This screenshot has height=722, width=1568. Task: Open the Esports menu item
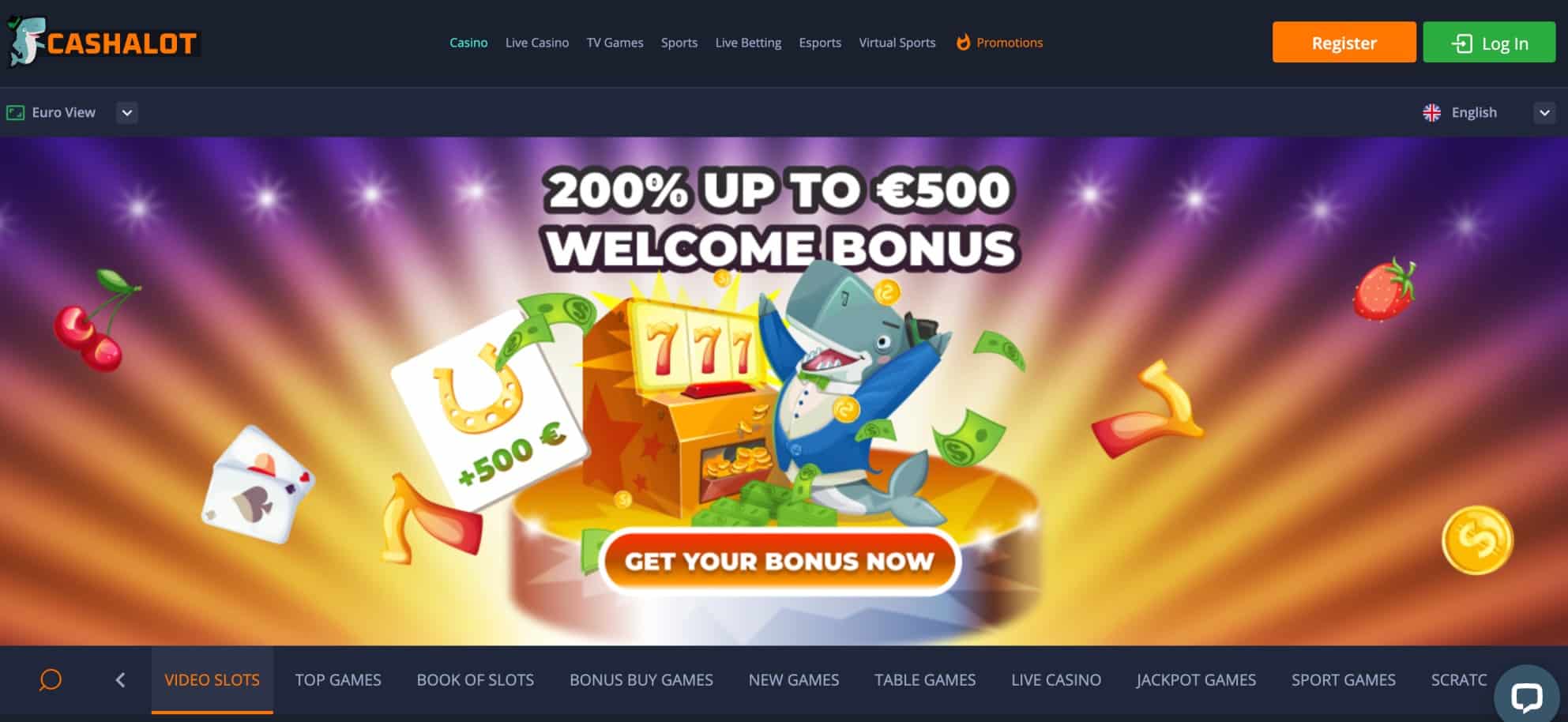point(820,43)
